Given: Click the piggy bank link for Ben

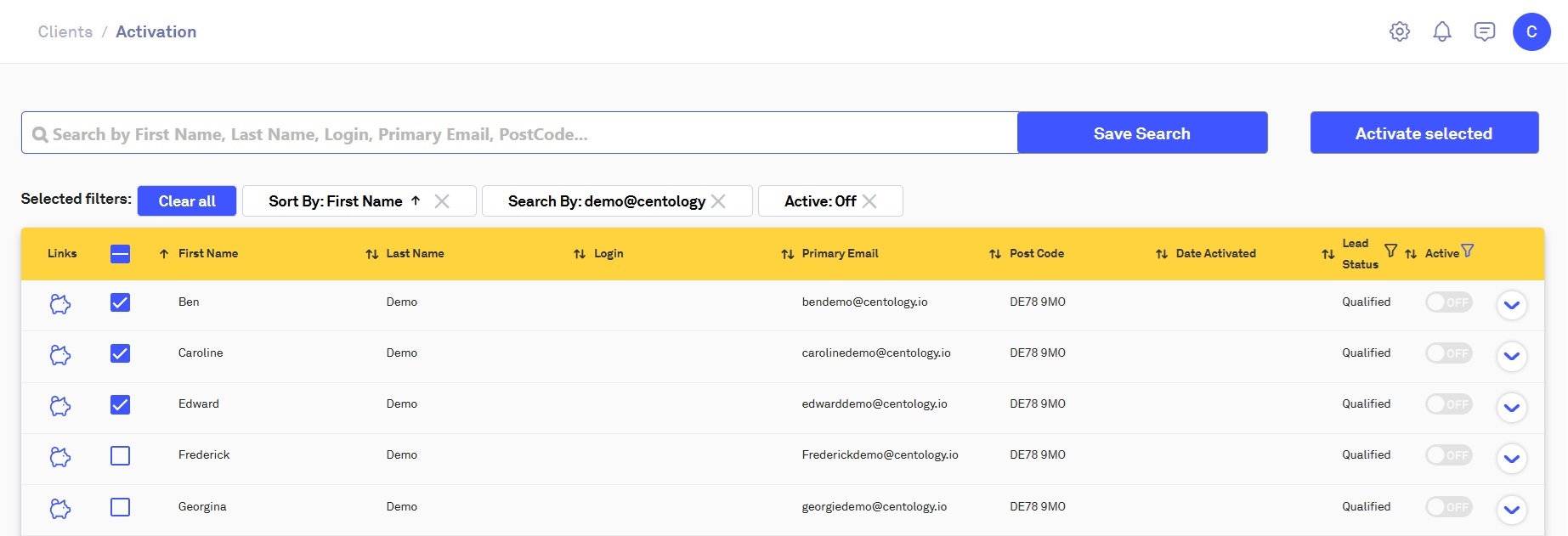Looking at the screenshot, I should point(59,303).
